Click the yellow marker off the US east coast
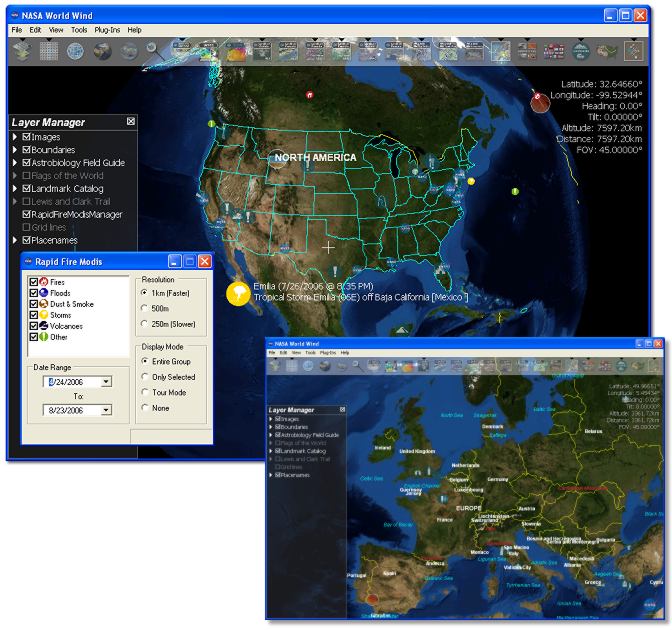The width and height of the screenshot is (672, 630). tap(471, 181)
